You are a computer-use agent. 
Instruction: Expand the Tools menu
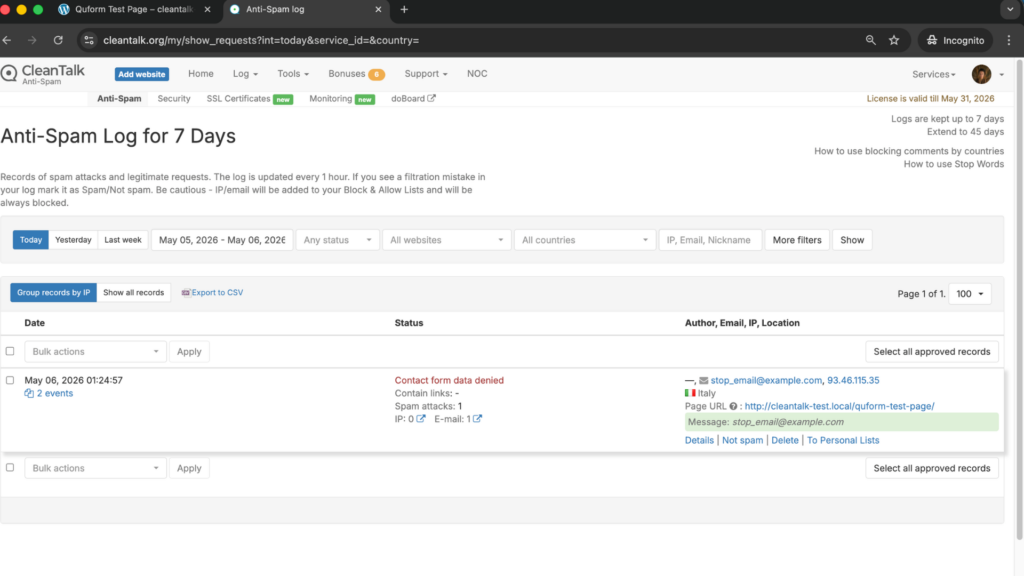[293, 74]
